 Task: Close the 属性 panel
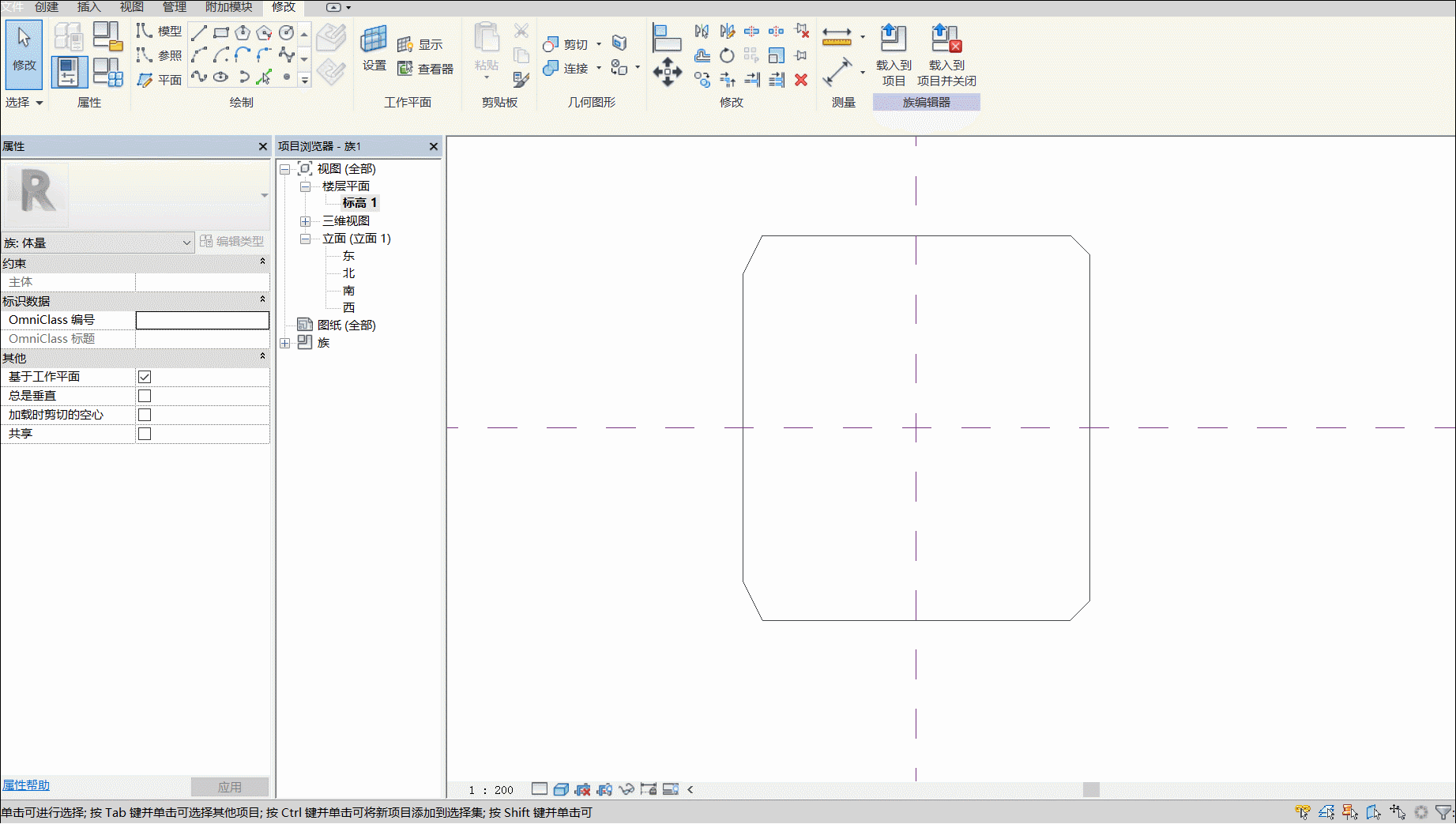(x=263, y=146)
